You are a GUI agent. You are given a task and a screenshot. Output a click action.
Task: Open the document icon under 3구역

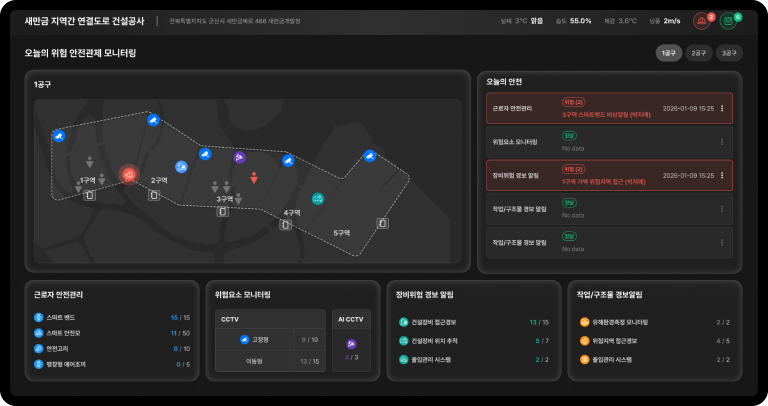click(222, 212)
